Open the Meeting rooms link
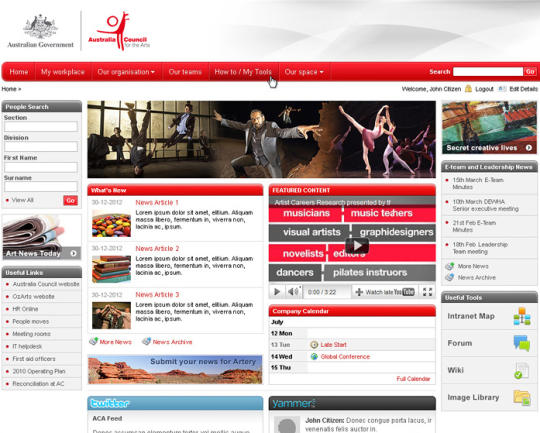This screenshot has height=433, width=540. point(31,334)
